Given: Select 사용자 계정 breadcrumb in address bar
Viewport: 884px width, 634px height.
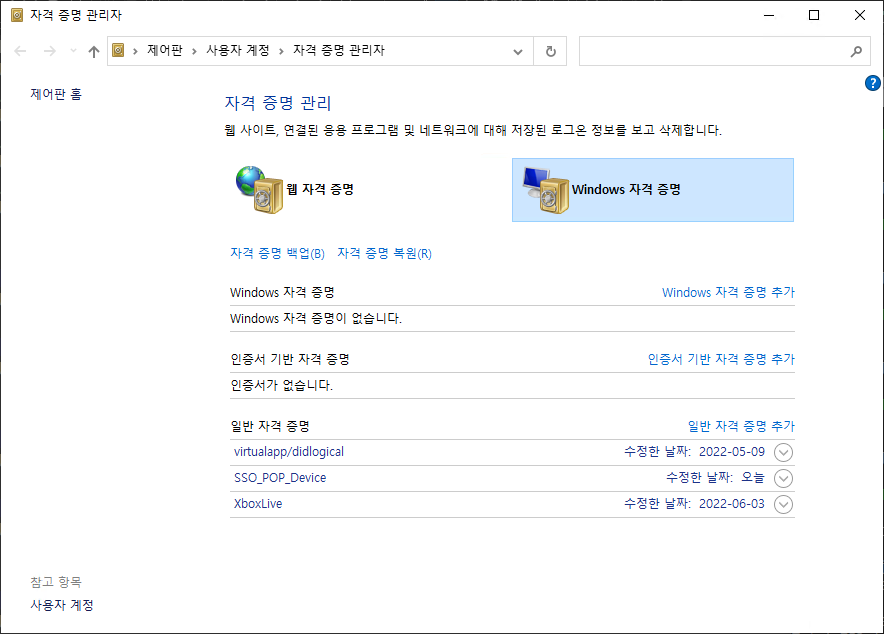Looking at the screenshot, I should (x=237, y=51).
